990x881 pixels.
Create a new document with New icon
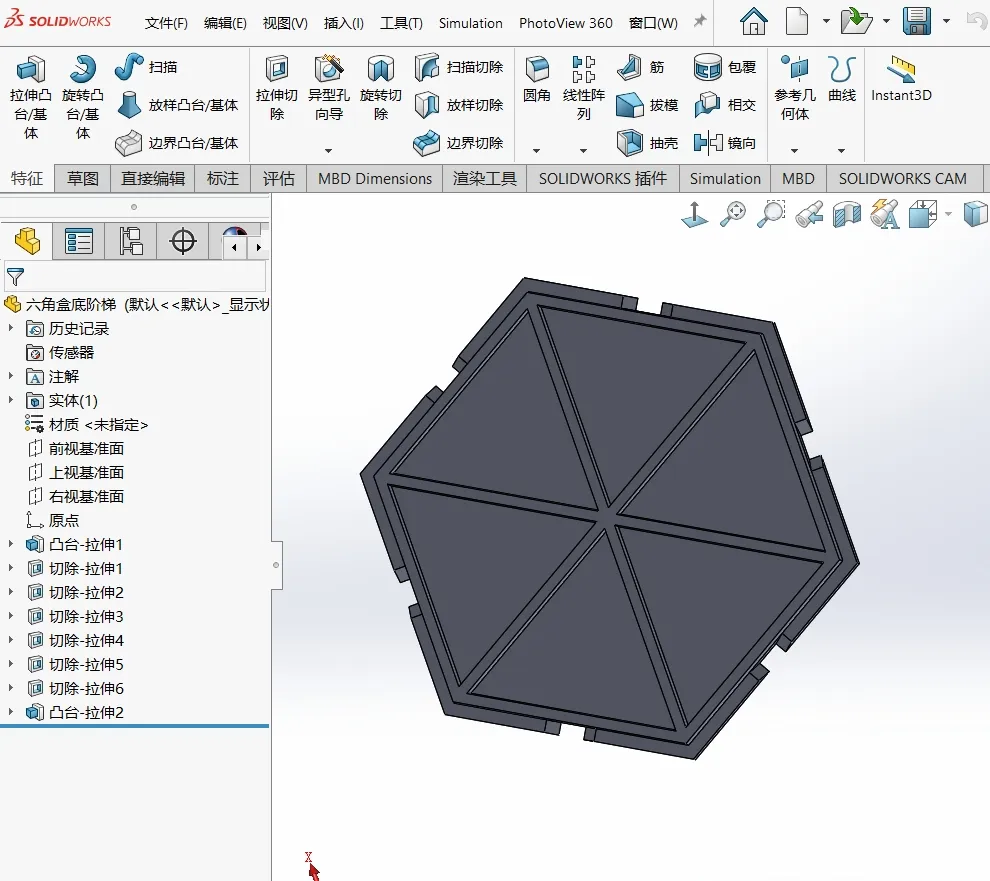pos(797,21)
